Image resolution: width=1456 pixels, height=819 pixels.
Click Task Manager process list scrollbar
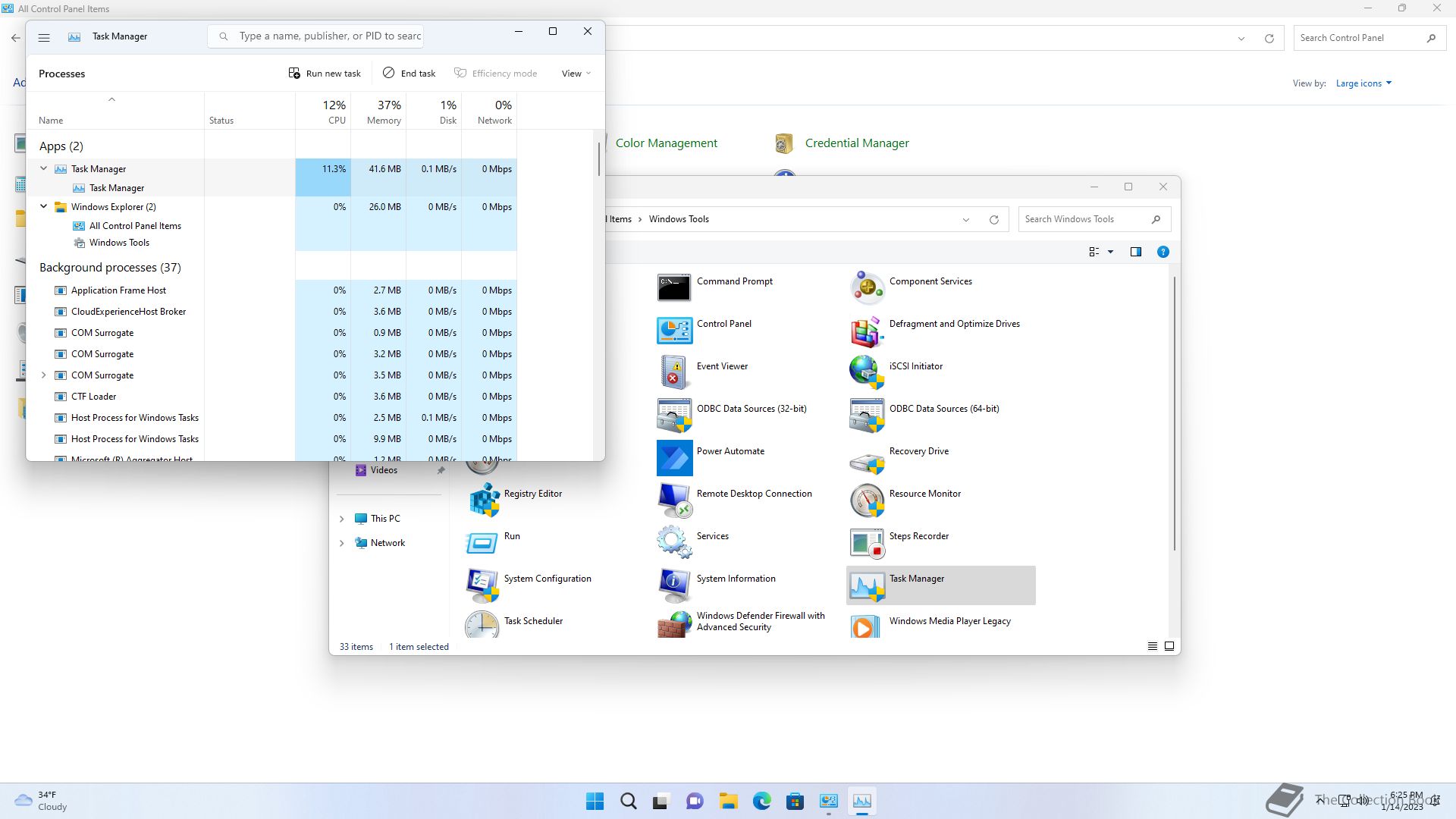pyautogui.click(x=598, y=159)
